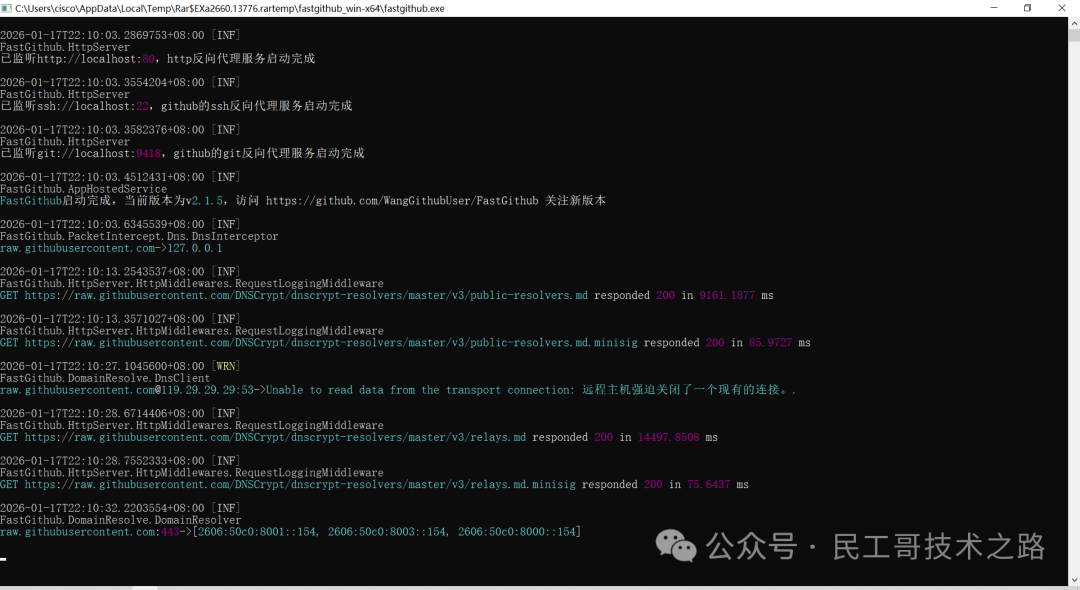Click the public-resolvers.md.minisig request URL

click(331, 343)
